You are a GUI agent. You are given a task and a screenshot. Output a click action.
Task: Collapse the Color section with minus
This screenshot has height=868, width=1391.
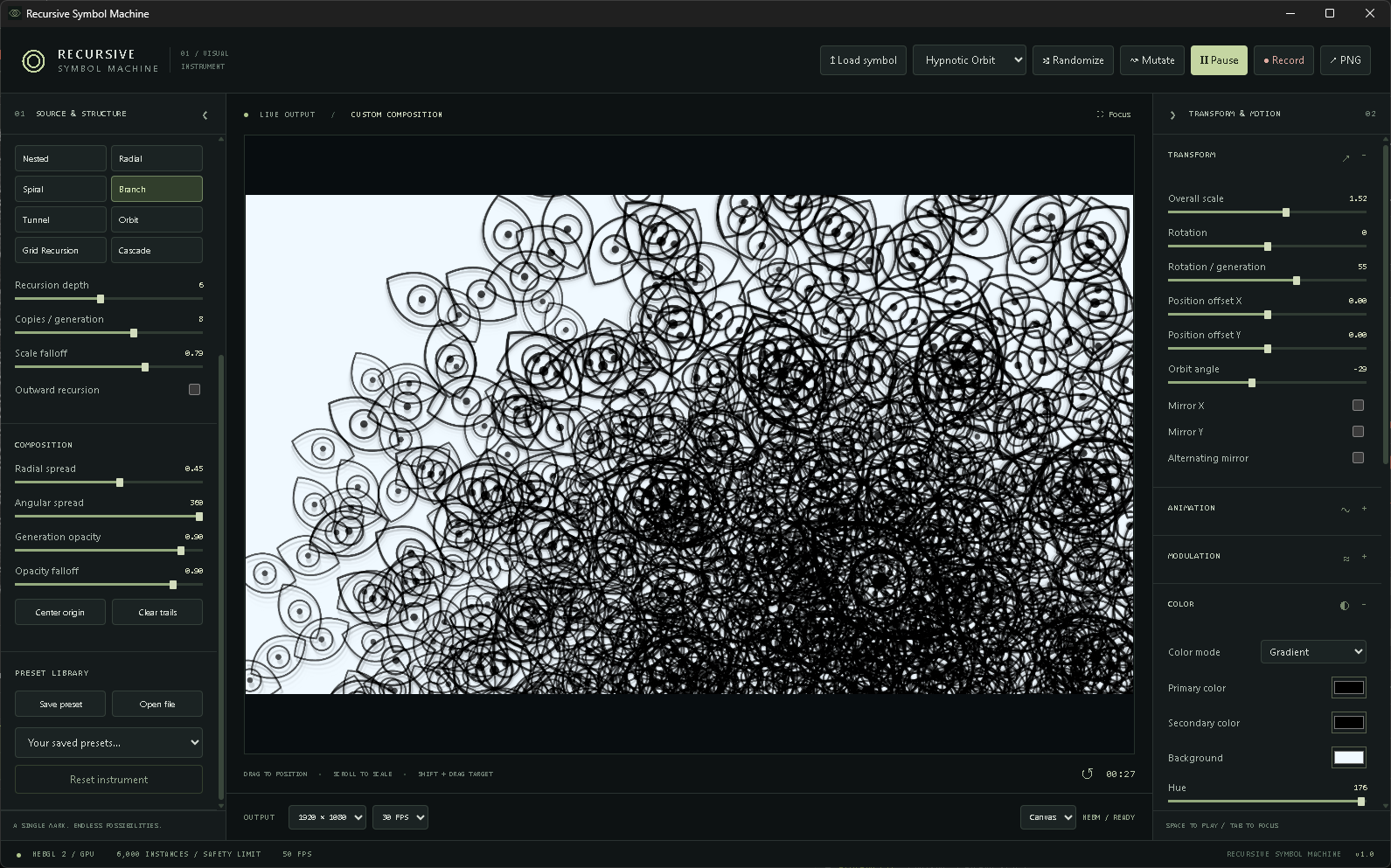tap(1364, 604)
